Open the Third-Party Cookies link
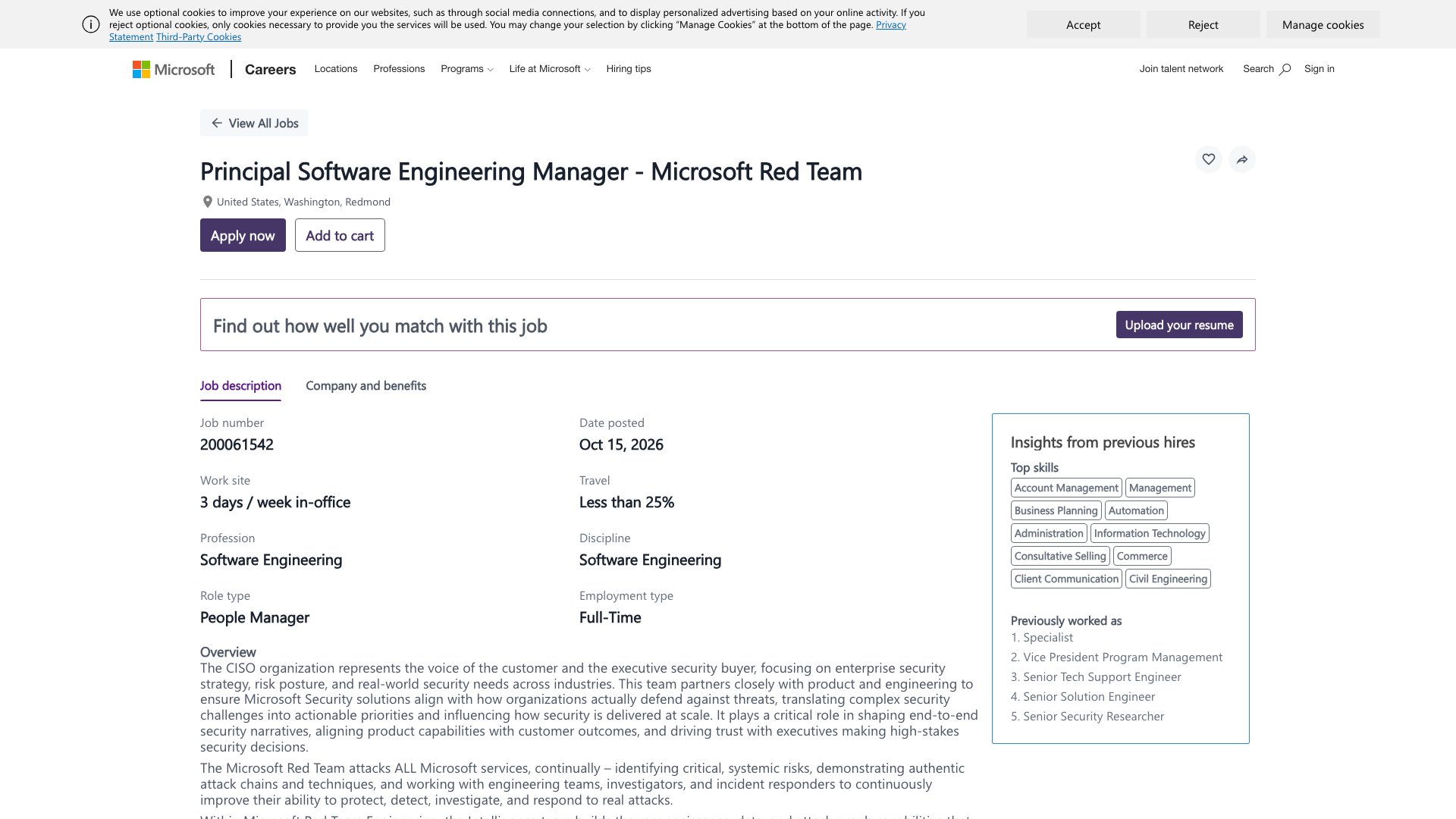Screen dimensions: 1456x819 coord(199,37)
